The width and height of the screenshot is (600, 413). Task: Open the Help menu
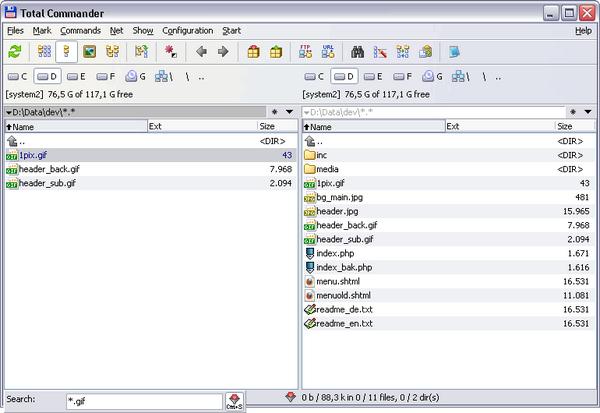click(x=583, y=31)
